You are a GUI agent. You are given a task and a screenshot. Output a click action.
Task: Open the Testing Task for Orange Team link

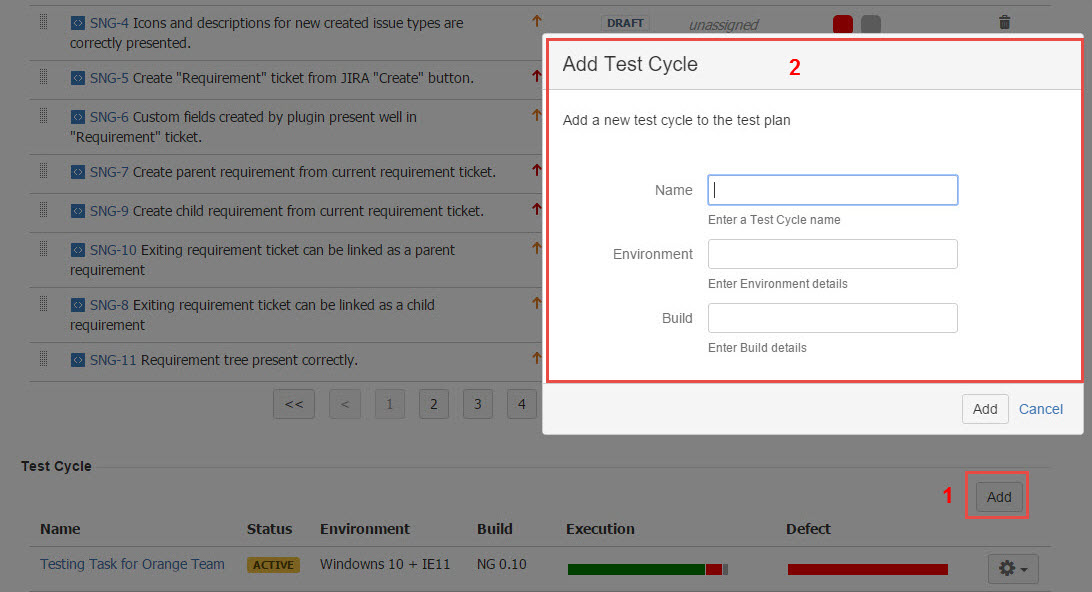[132, 564]
